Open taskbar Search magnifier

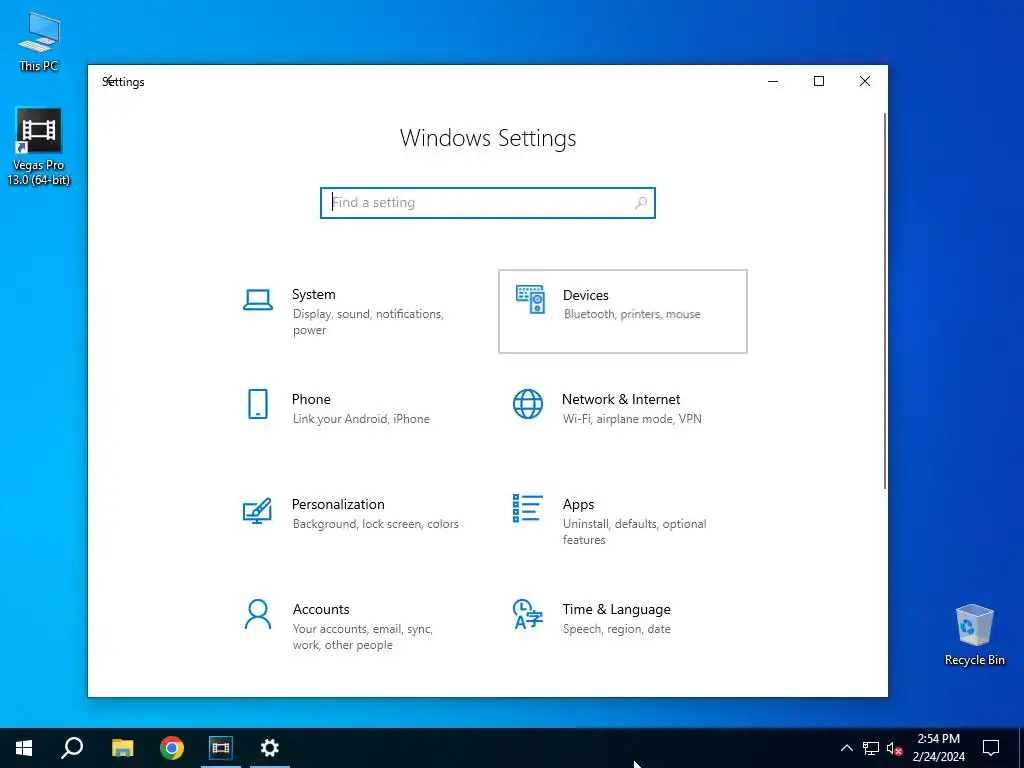coord(72,748)
